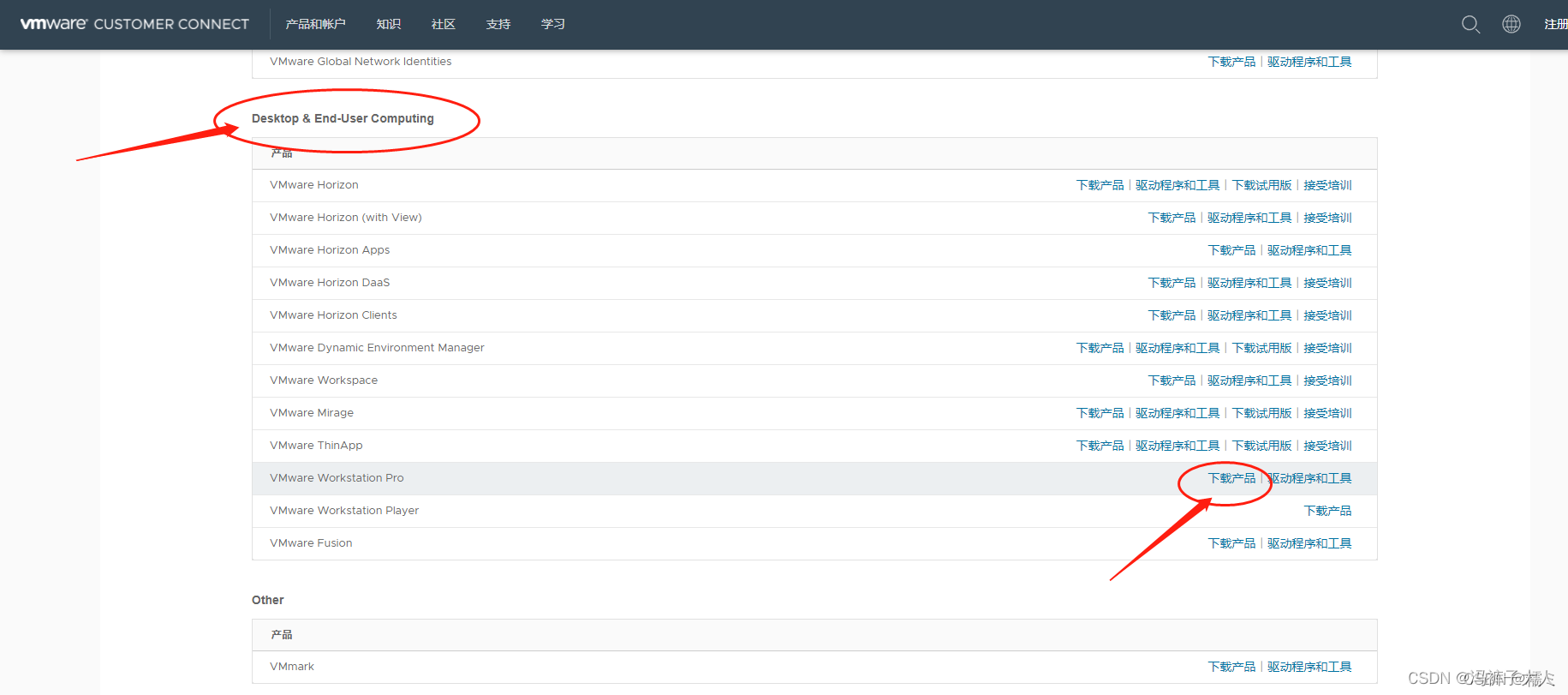1568x695 pixels.
Task: Click 驱动程序和工具 for VMware Horizon Apps
Action: point(1309,250)
